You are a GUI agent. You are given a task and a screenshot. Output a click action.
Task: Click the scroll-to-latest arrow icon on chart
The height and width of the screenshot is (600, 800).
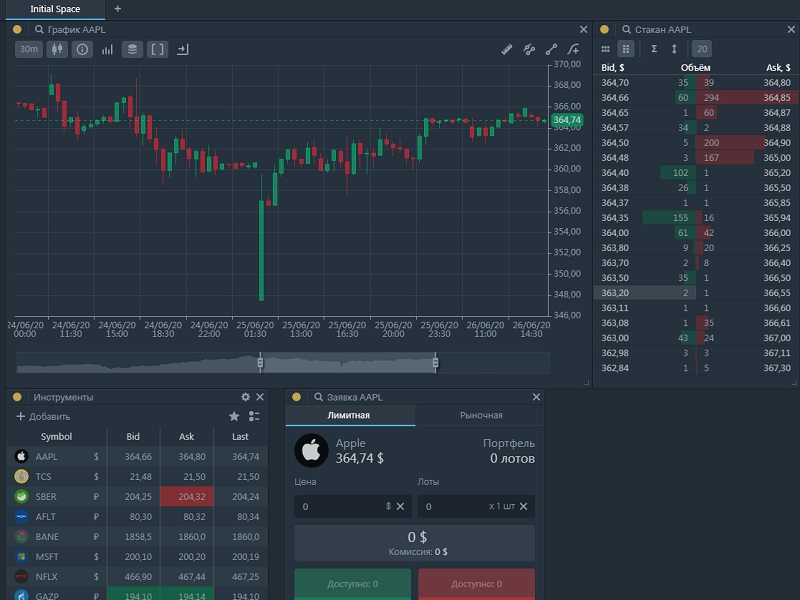click(x=182, y=49)
